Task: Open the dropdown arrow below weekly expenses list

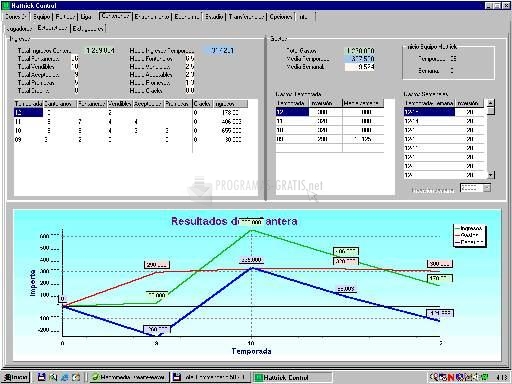Action: point(487,188)
